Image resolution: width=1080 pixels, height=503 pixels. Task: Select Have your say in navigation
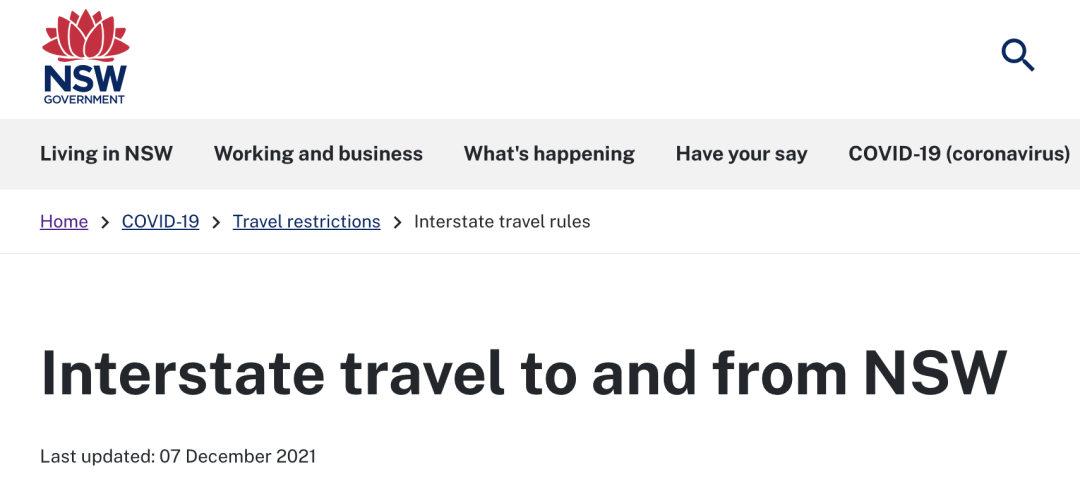point(741,154)
